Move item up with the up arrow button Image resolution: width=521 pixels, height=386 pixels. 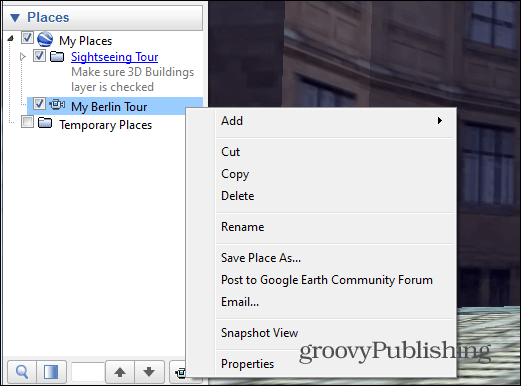pos(120,372)
